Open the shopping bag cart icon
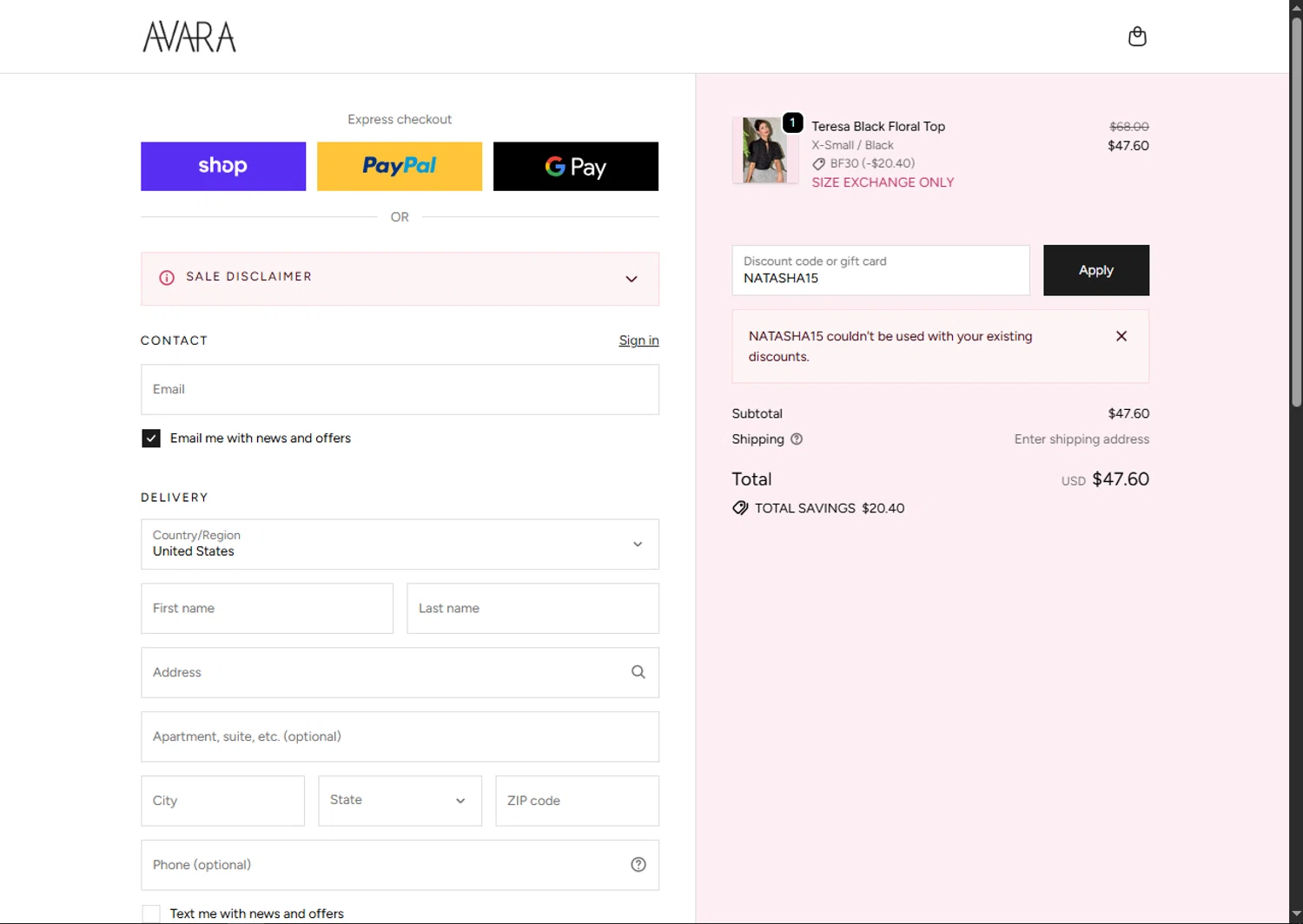The width and height of the screenshot is (1303, 924). [x=1137, y=36]
